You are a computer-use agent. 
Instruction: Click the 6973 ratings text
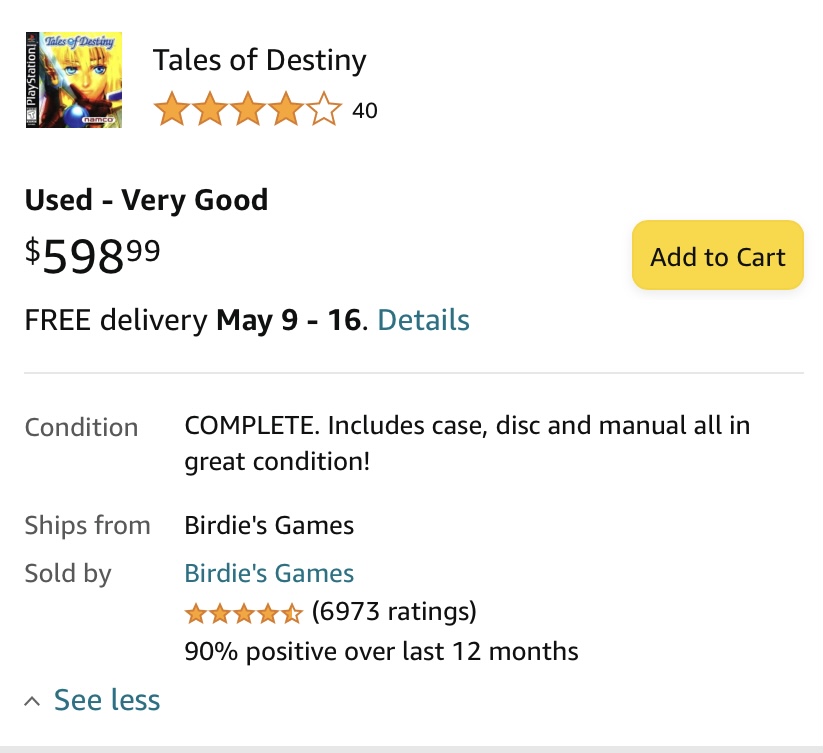(x=394, y=611)
